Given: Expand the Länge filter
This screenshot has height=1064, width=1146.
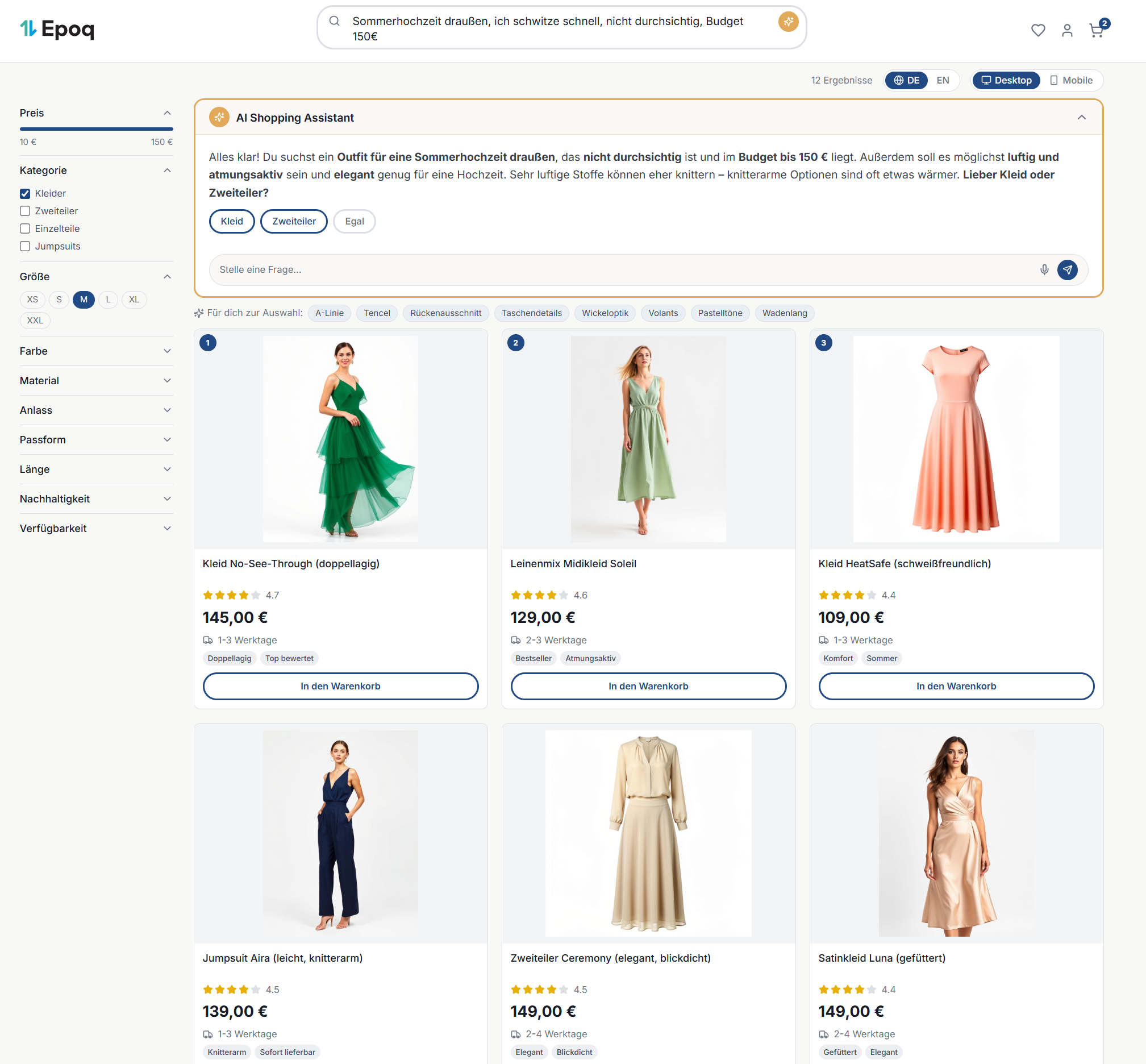Looking at the screenshot, I should click(96, 469).
